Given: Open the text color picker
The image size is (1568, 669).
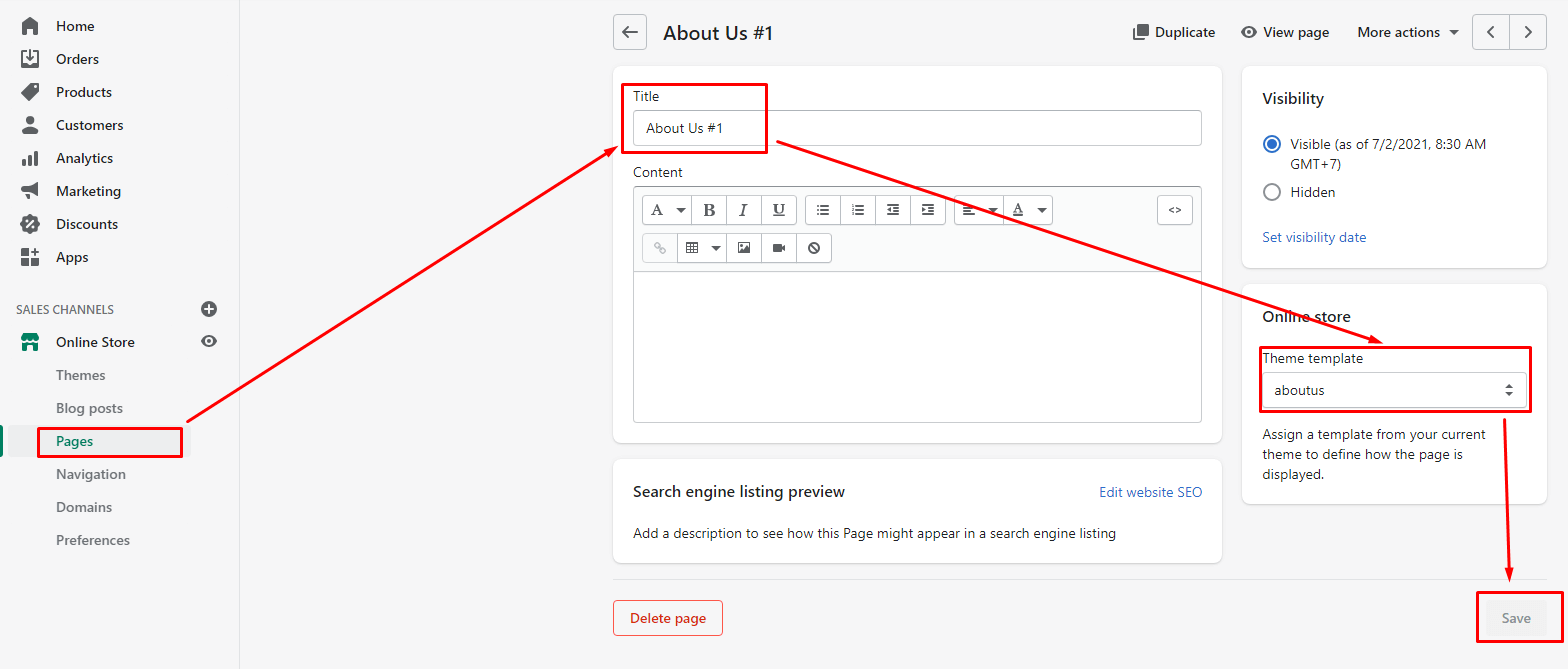Looking at the screenshot, I should point(1028,210).
